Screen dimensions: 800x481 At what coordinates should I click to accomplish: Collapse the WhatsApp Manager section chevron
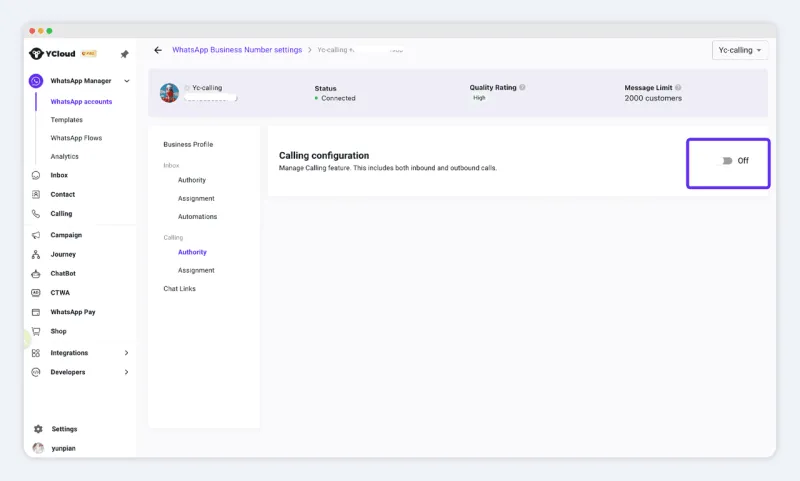pyautogui.click(x=127, y=81)
